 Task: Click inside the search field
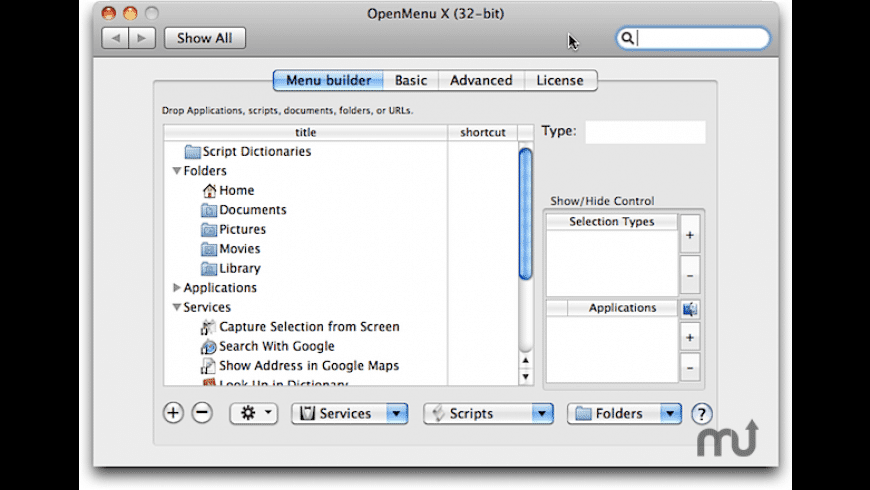(694, 38)
